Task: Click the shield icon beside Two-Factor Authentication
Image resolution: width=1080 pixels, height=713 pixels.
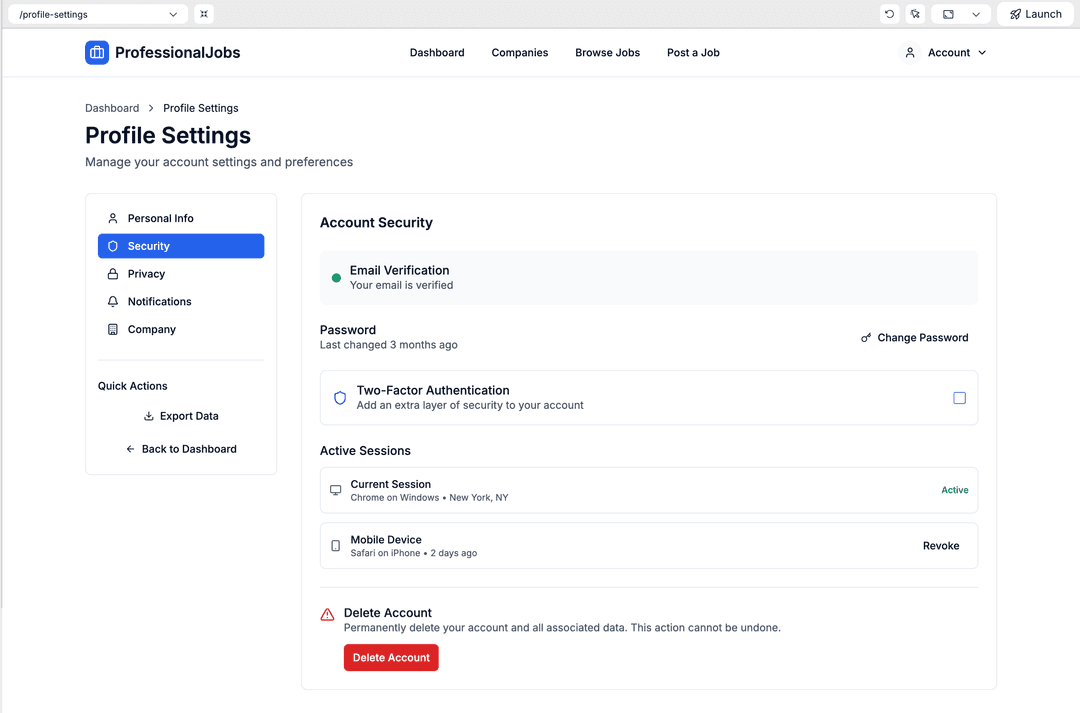Action: (x=340, y=398)
